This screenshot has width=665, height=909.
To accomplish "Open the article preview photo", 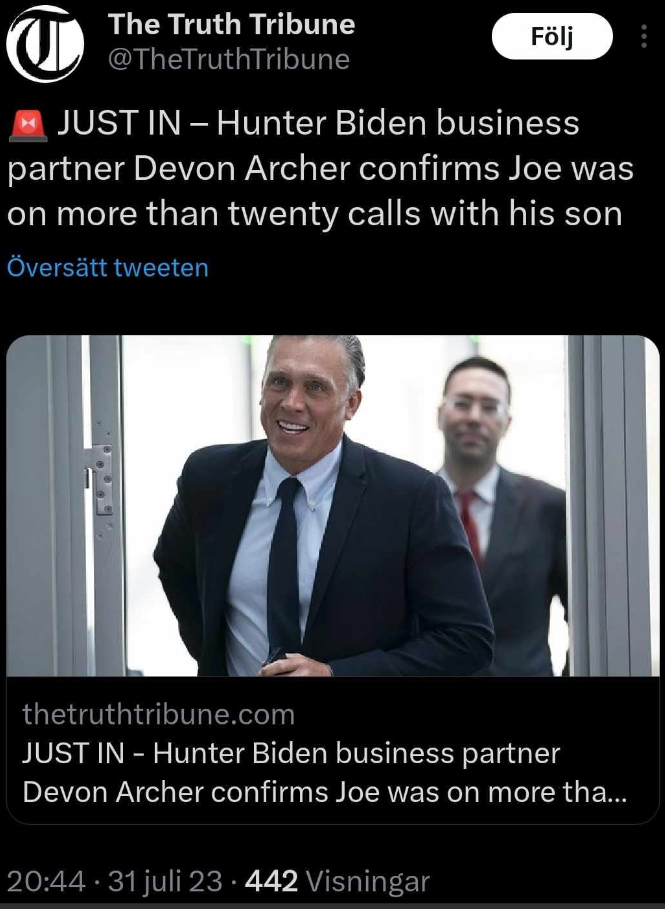I will (x=332, y=505).
